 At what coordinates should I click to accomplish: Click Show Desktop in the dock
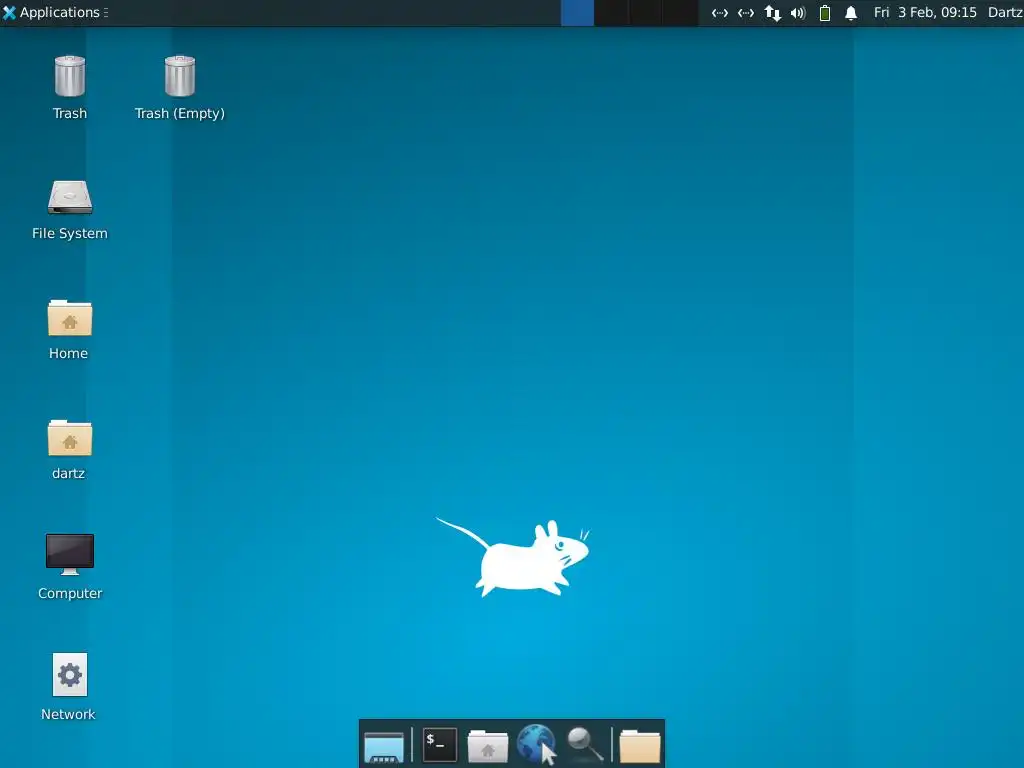(384, 746)
